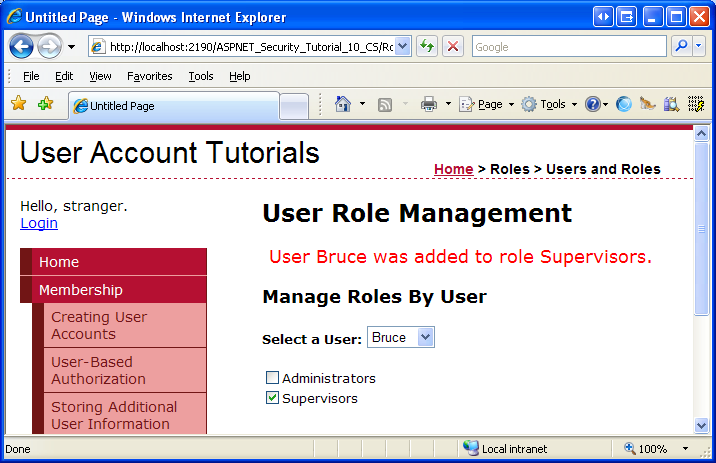Click Add to Favorites star-plus icon

[x=45, y=104]
